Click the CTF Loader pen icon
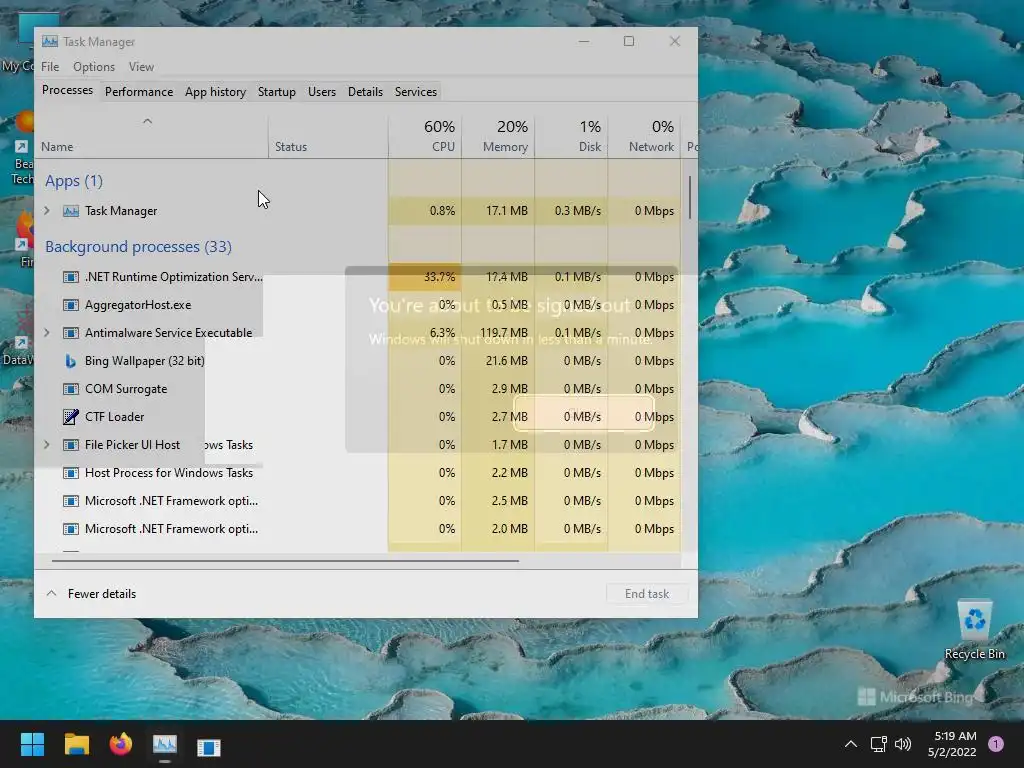The width and height of the screenshot is (1024, 768). pos(71,417)
